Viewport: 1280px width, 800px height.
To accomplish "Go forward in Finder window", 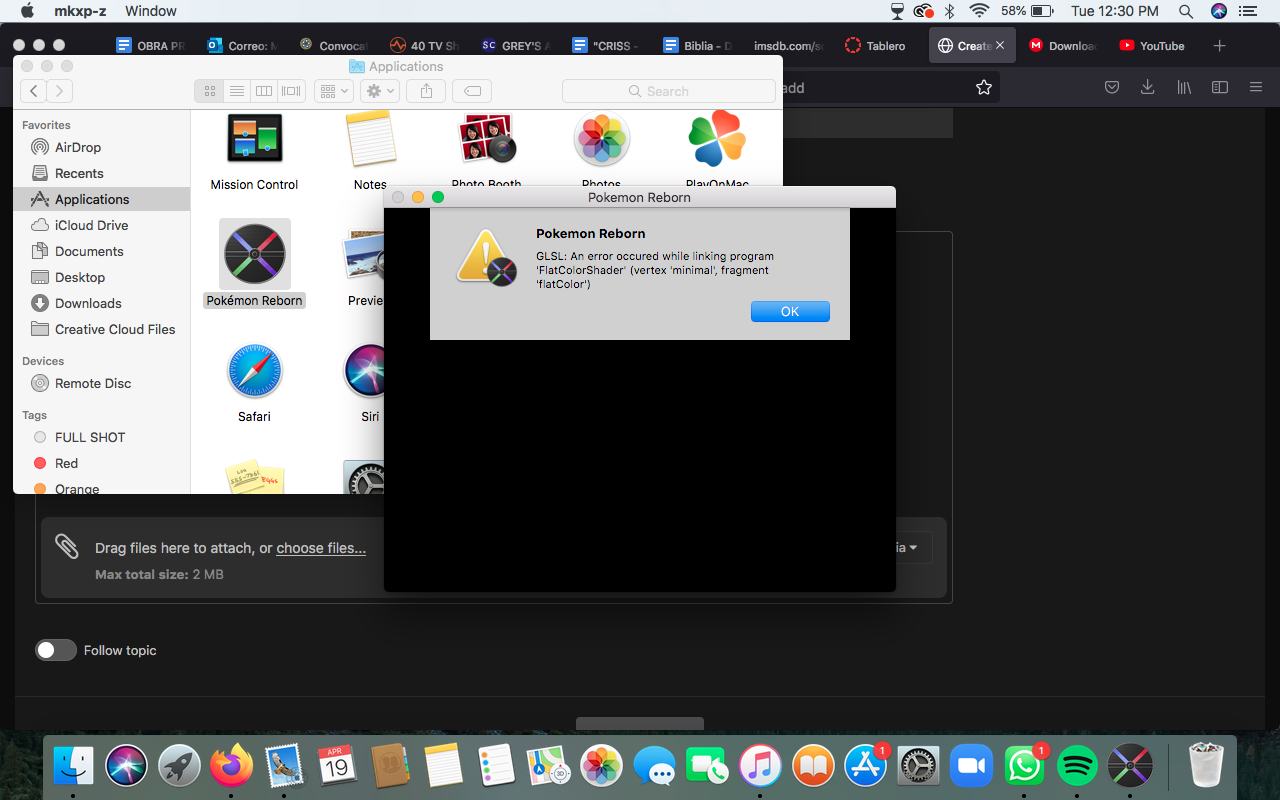I will [59, 91].
